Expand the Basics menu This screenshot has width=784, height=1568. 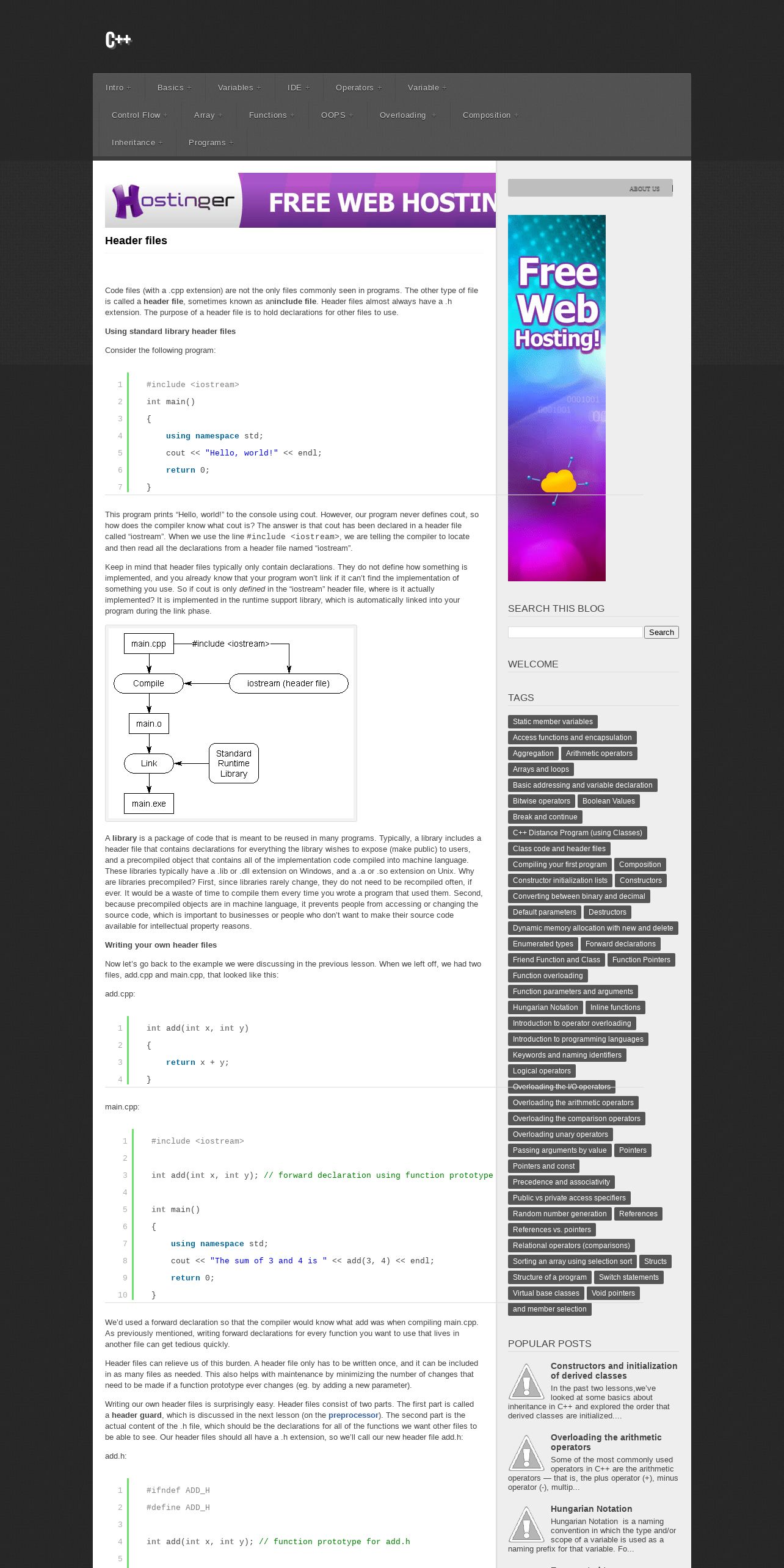(x=175, y=87)
